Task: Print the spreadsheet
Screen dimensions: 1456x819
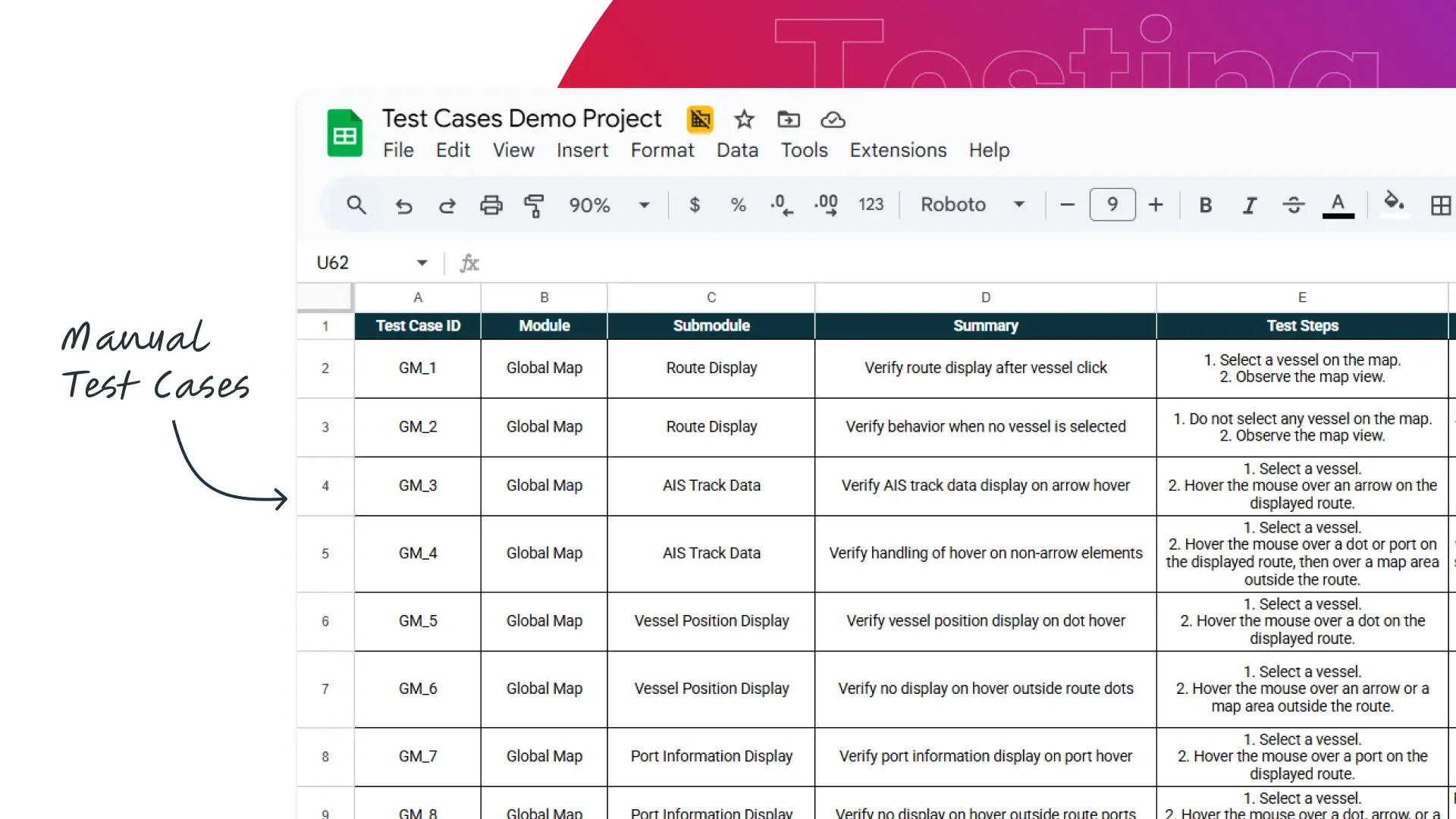Action: [x=491, y=205]
